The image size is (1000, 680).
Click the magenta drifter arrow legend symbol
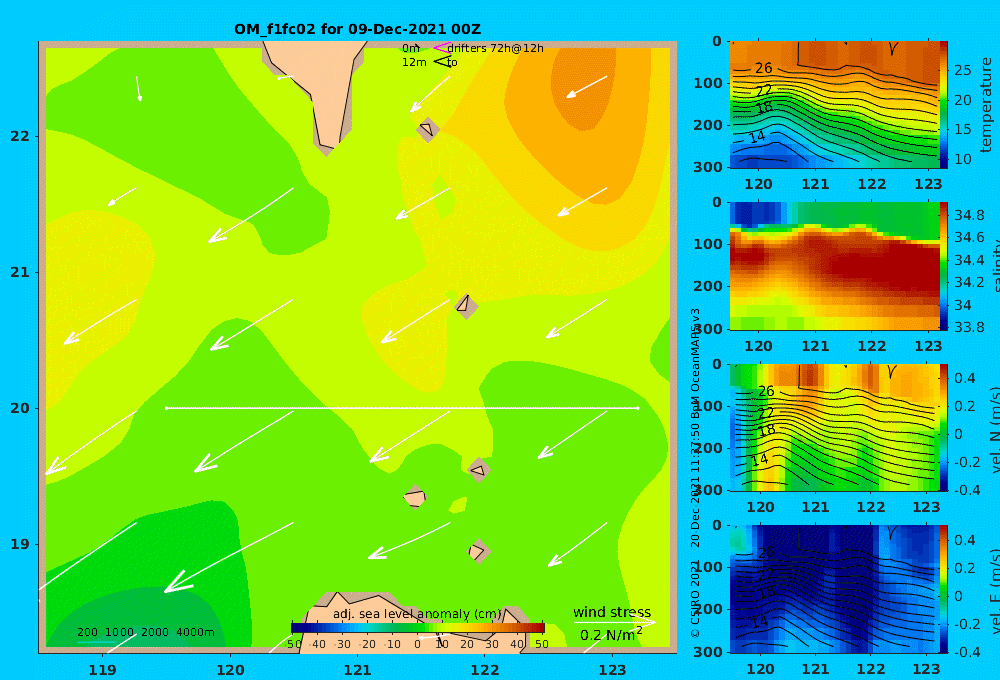click(441, 48)
